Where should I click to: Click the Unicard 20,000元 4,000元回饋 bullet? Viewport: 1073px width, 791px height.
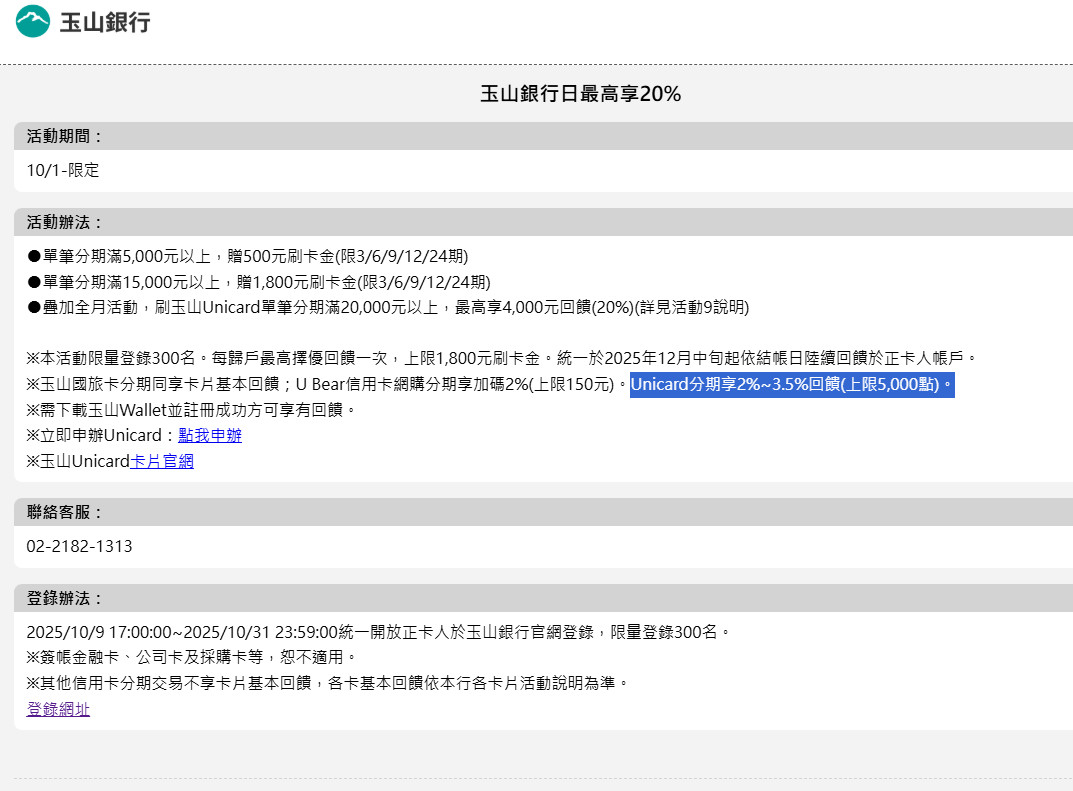(387, 307)
